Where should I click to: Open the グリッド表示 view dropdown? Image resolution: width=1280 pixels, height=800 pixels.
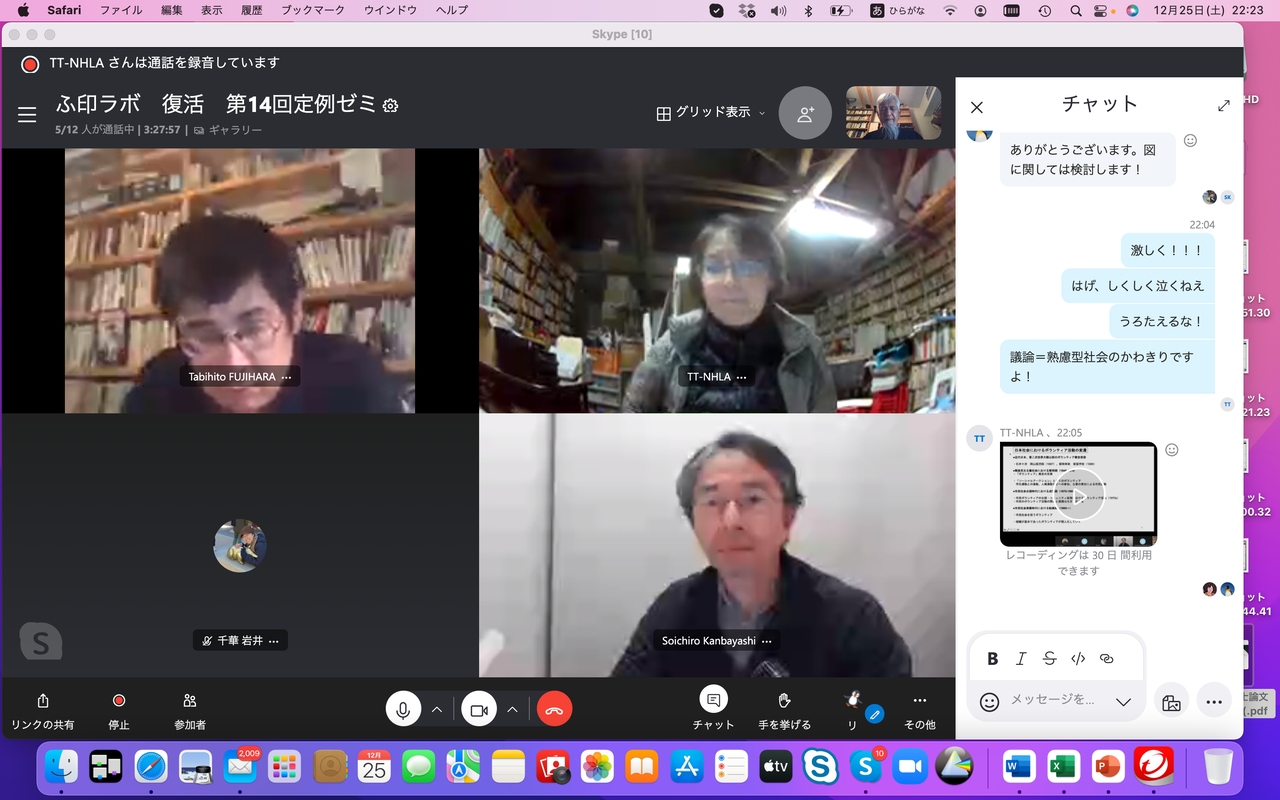click(x=711, y=113)
